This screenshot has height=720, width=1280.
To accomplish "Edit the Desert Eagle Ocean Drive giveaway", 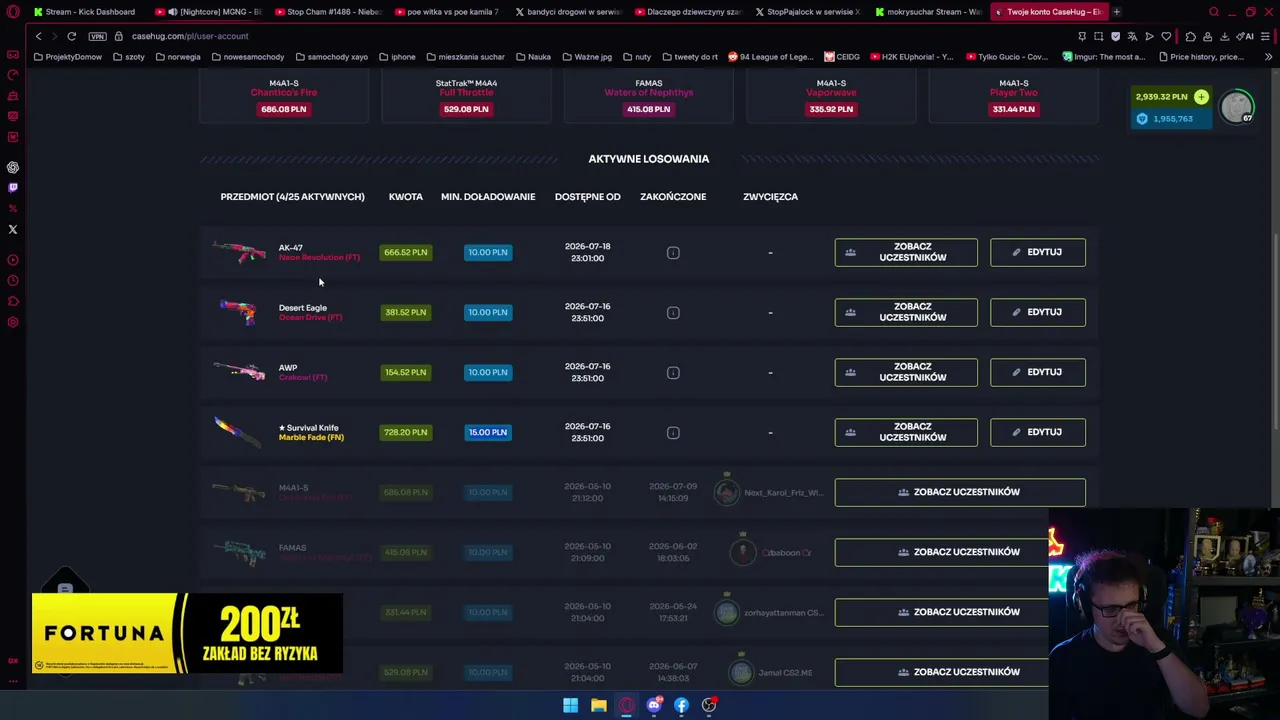I will coord(1038,312).
